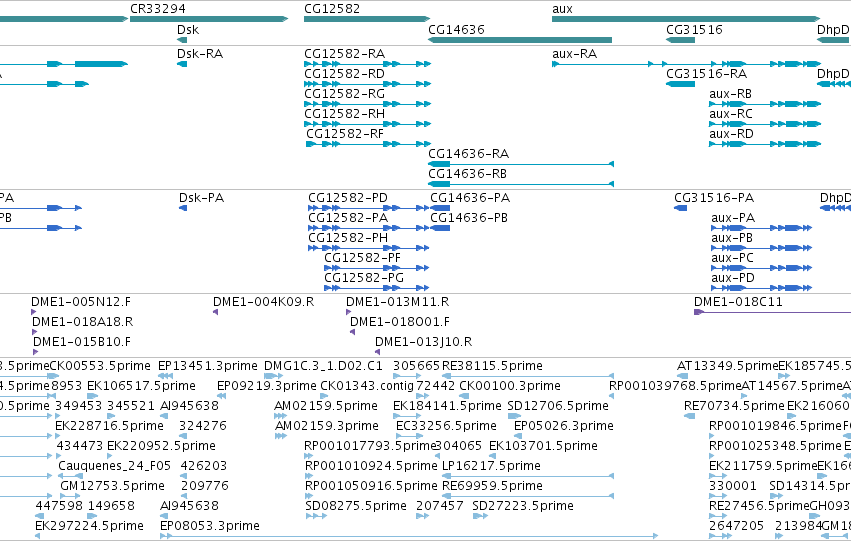Click the DME1-013J10.R BAC end label

click(x=423, y=342)
